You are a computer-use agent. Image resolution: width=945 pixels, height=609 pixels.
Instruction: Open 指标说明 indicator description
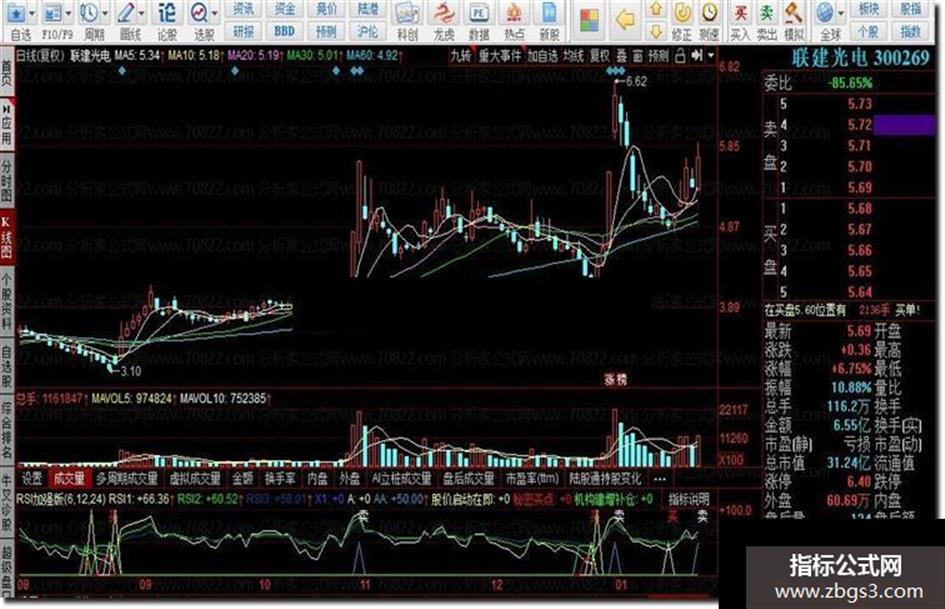(x=689, y=499)
